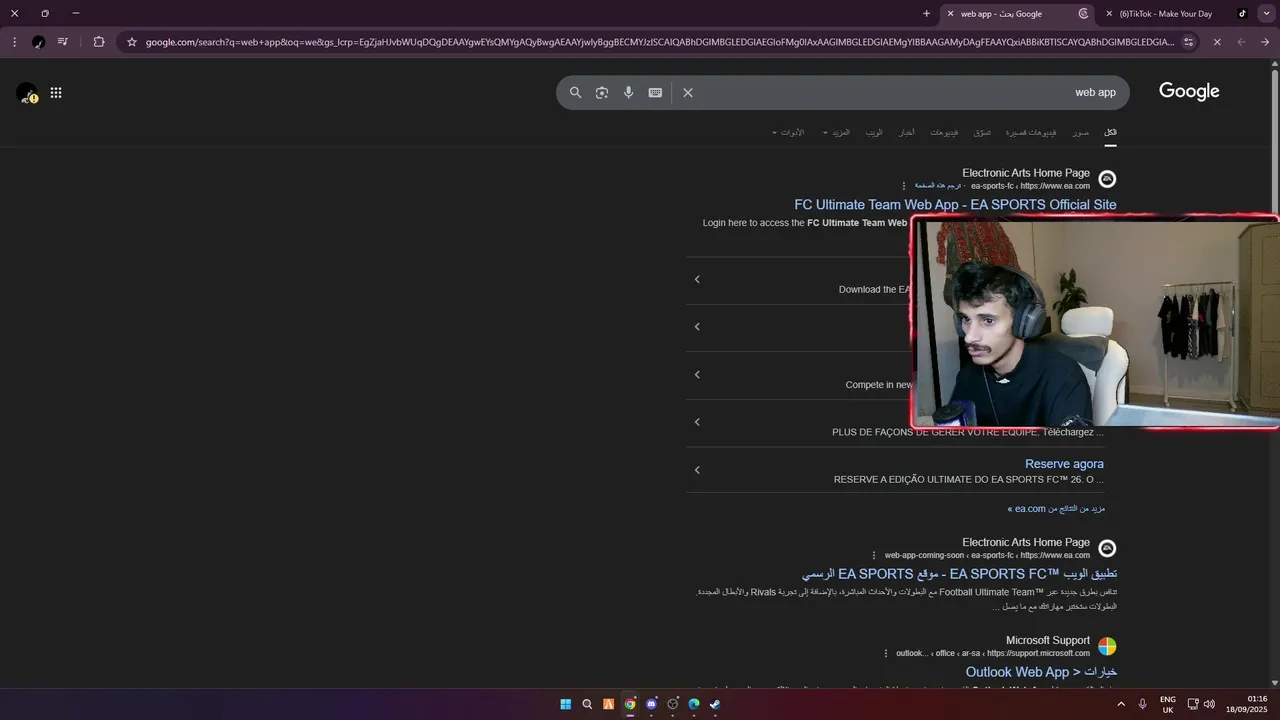This screenshot has width=1280, height=720.
Task: Expand the second EA sitelink chevron
Action: (697, 327)
